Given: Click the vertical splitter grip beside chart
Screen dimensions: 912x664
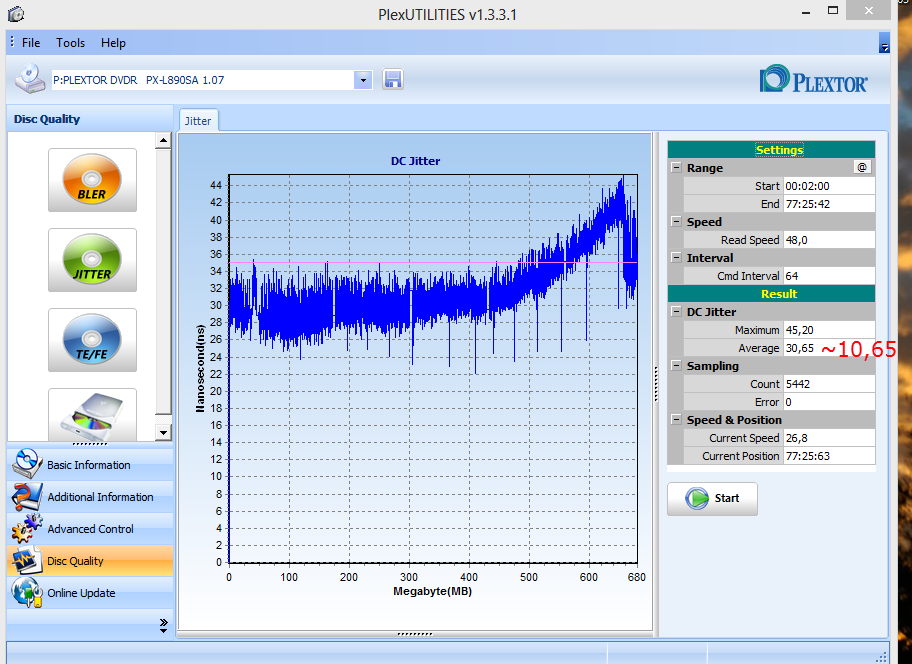Looking at the screenshot, I should 656,384.
